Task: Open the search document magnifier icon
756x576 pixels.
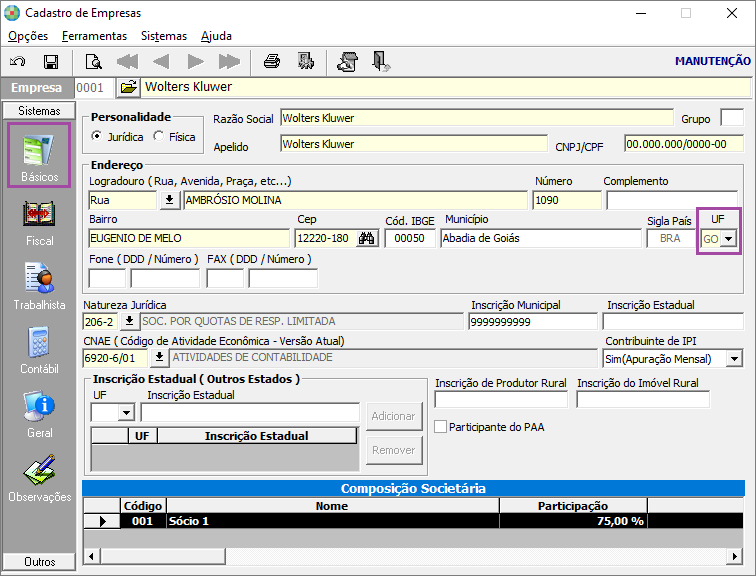Action: pyautogui.click(x=94, y=62)
